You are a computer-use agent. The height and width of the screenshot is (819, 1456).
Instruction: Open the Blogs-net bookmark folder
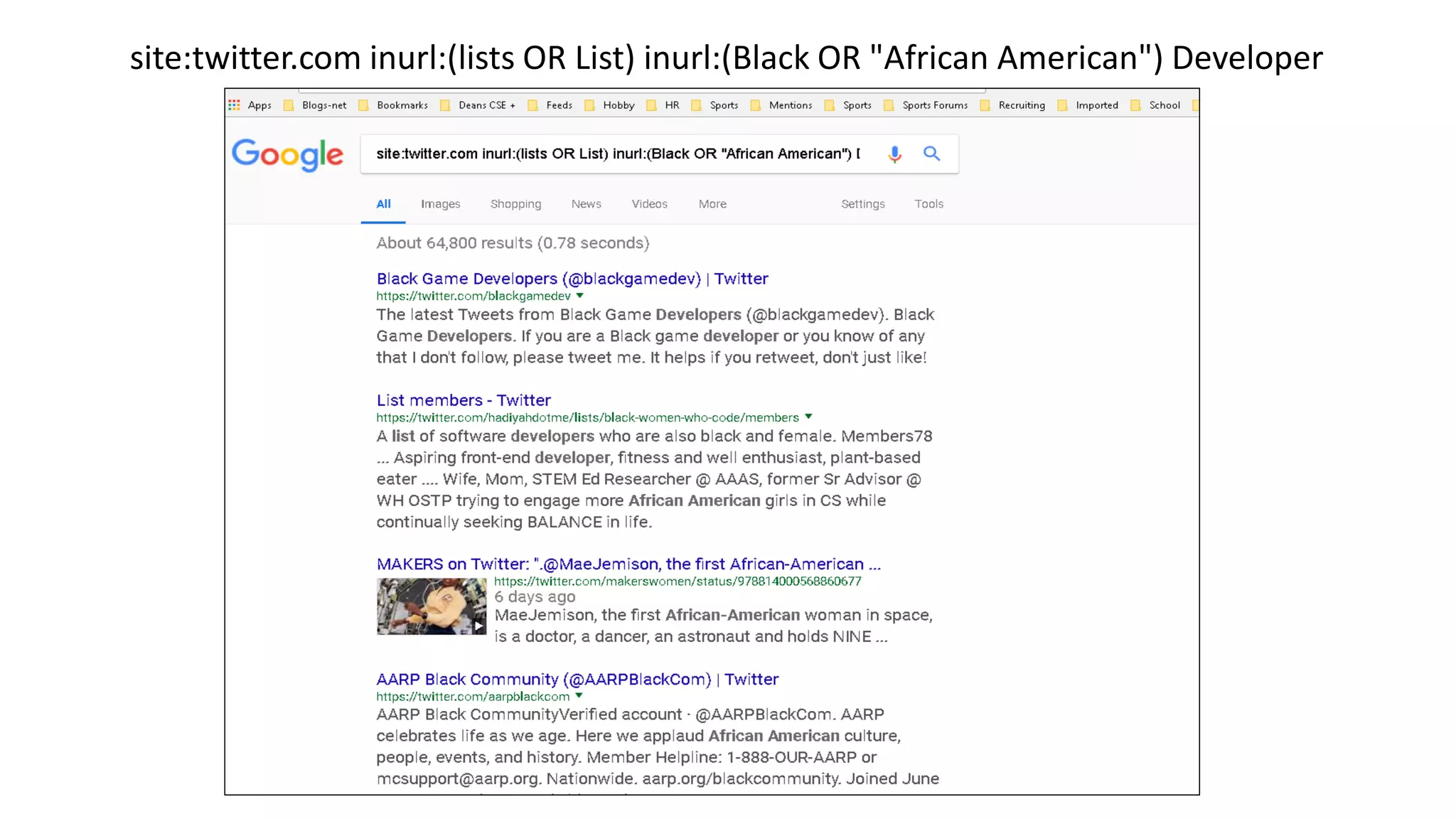(316, 105)
